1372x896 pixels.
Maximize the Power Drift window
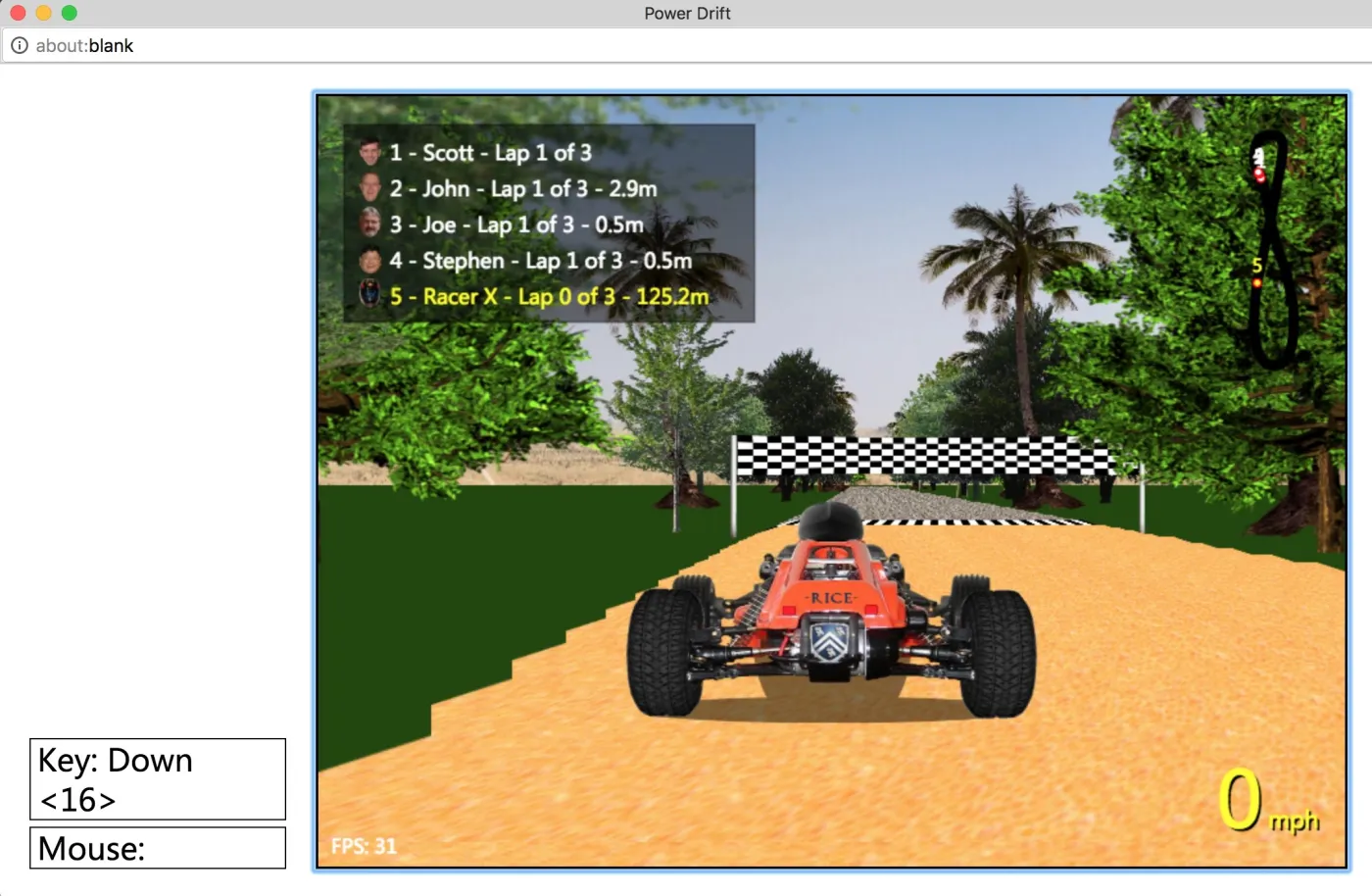click(69, 13)
